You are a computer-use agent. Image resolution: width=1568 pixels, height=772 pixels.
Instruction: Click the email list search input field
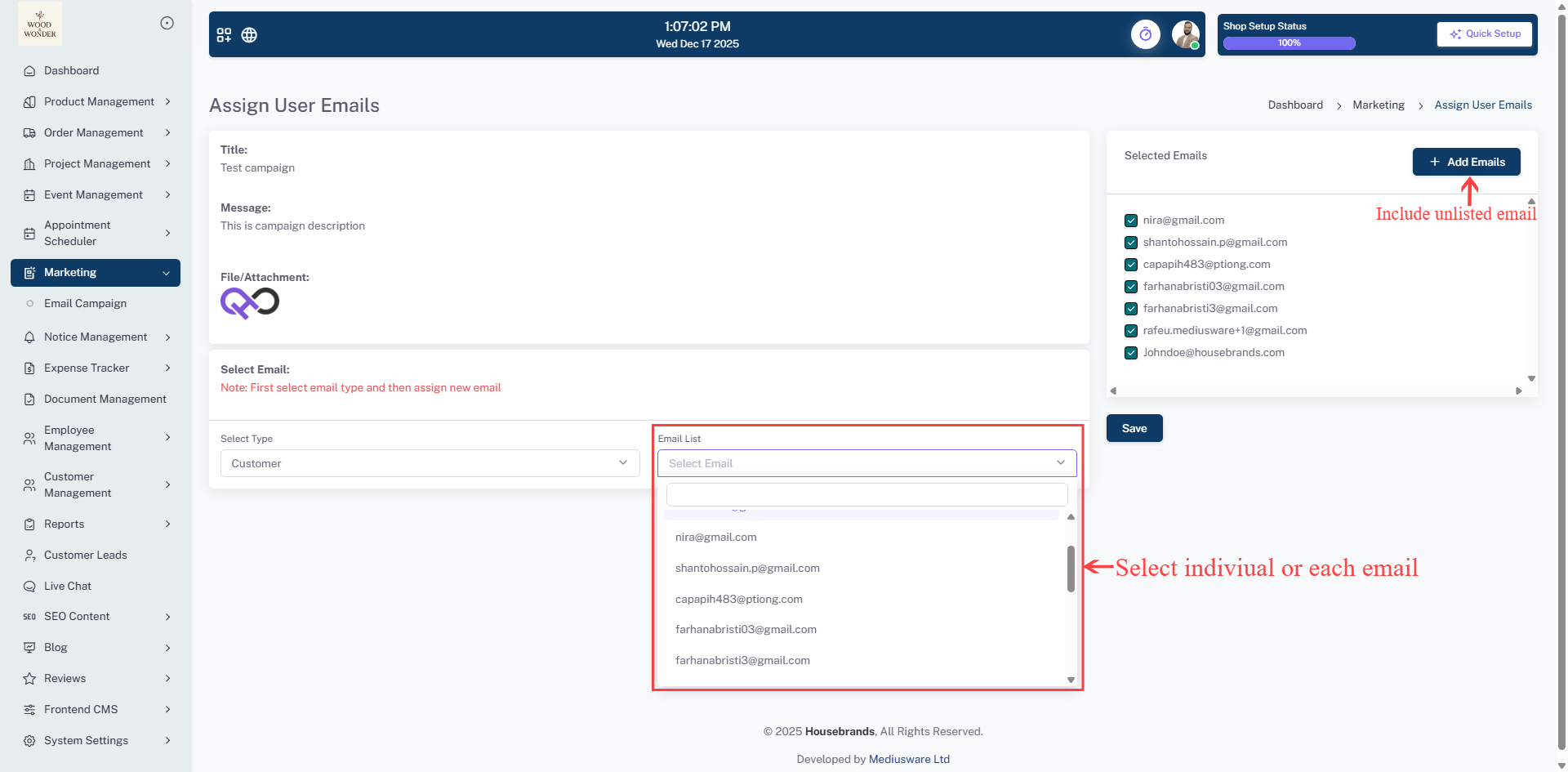(866, 494)
